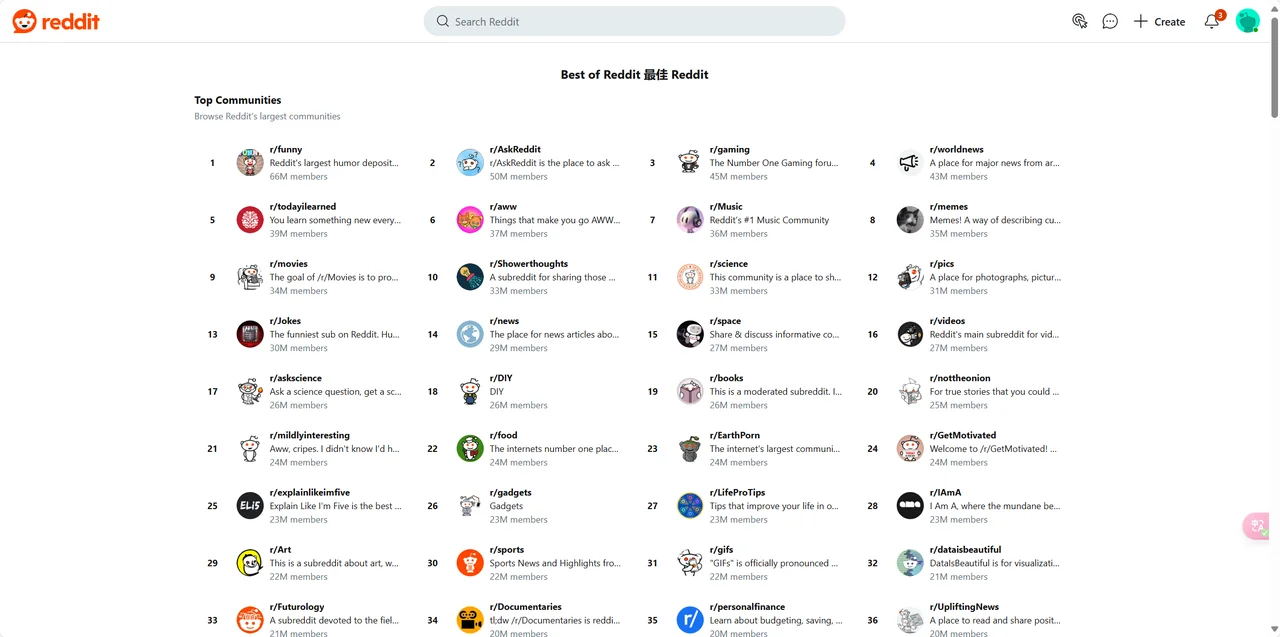Image resolution: width=1280 pixels, height=637 pixels.
Task: Click the r/Futurology community icon
Action: pyautogui.click(x=250, y=620)
